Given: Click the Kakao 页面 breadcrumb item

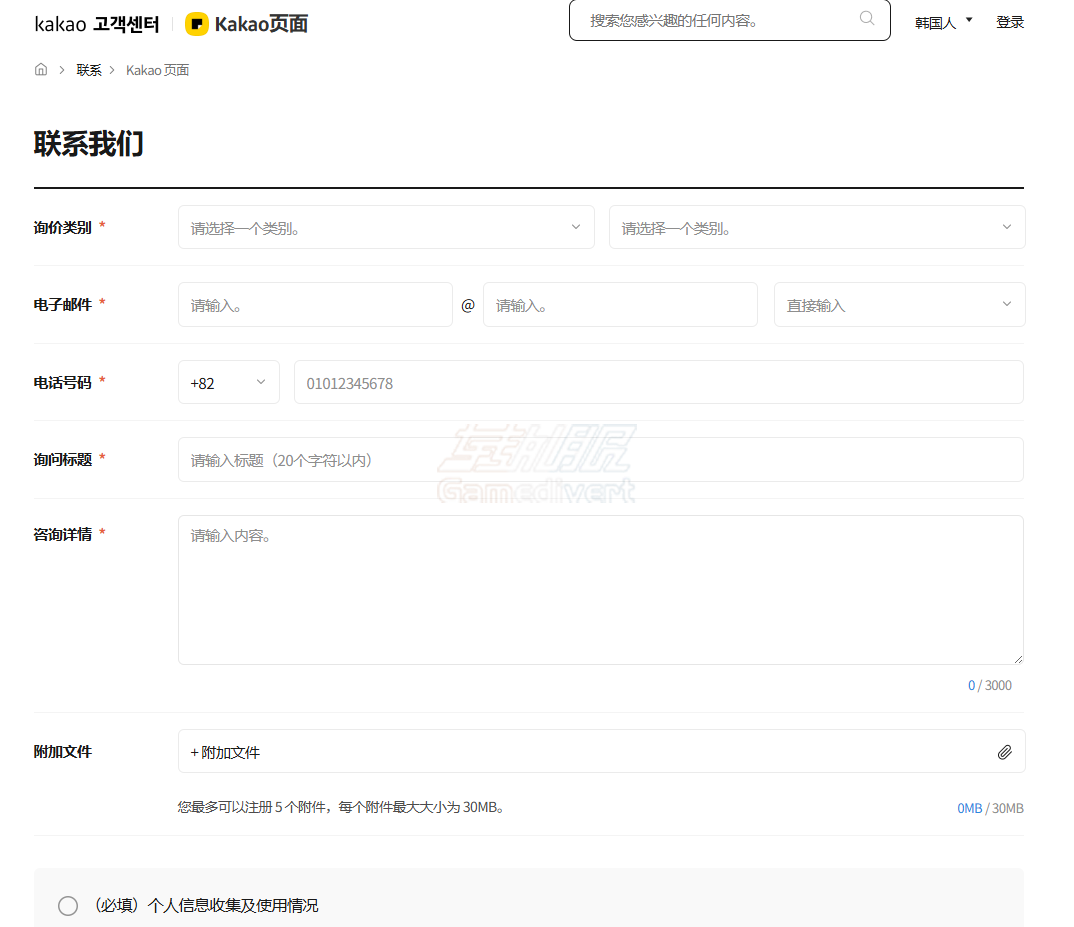Looking at the screenshot, I should [157, 70].
